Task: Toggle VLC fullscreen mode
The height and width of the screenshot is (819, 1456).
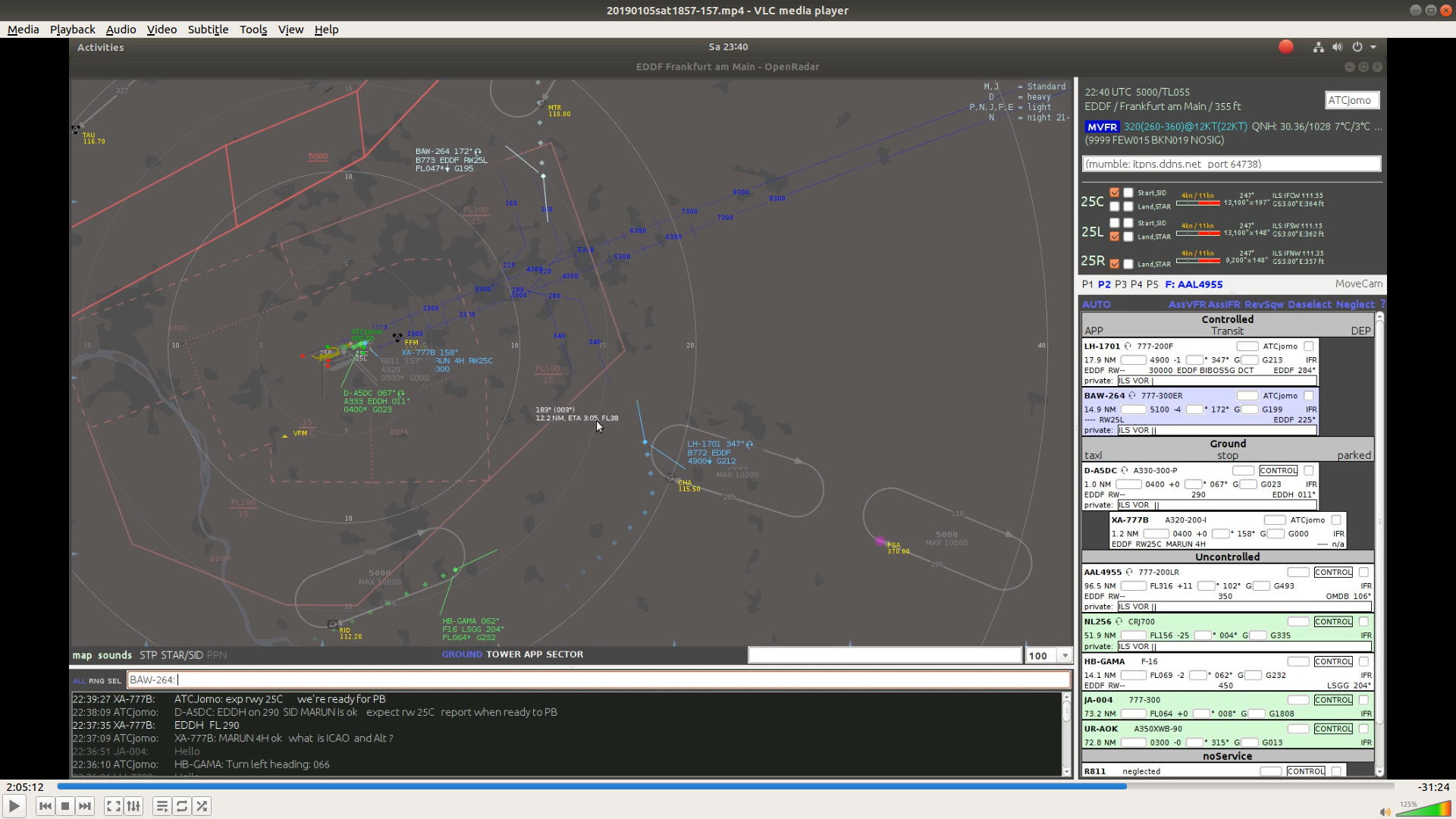Action: point(114,806)
